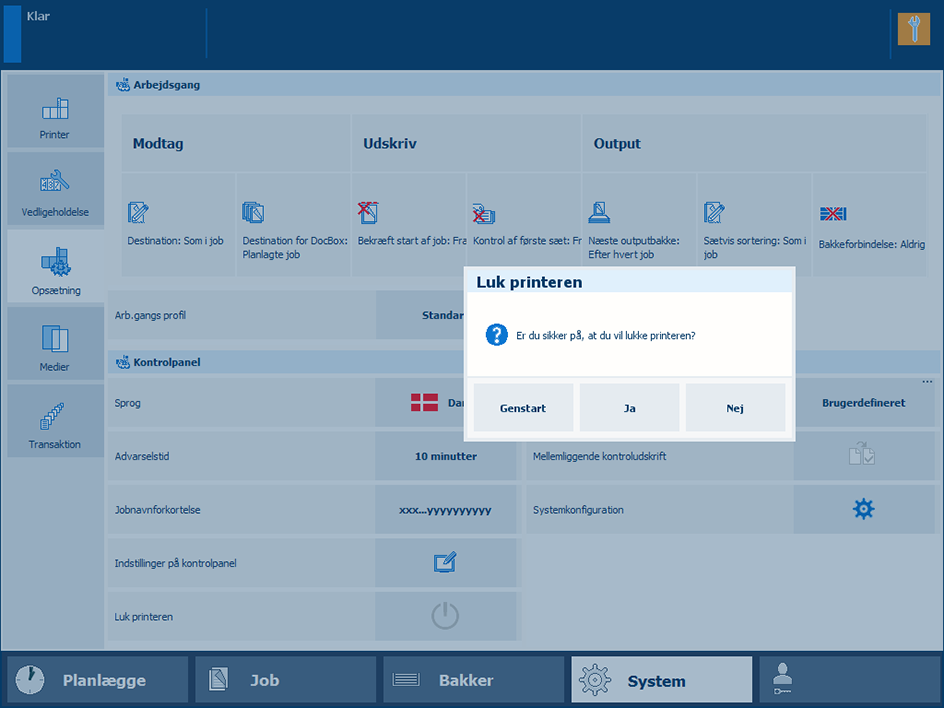Switch to the Bakker tab
Image resolution: width=944 pixels, height=708 pixels.
coord(473,680)
